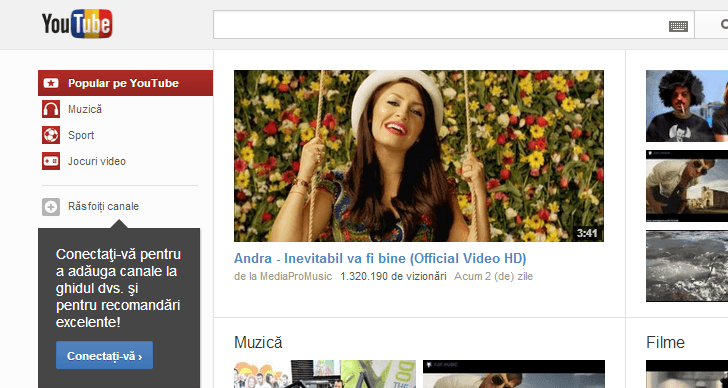728x388 pixels.
Task: Click the Acum 2 (de) zile text
Action: point(494,277)
